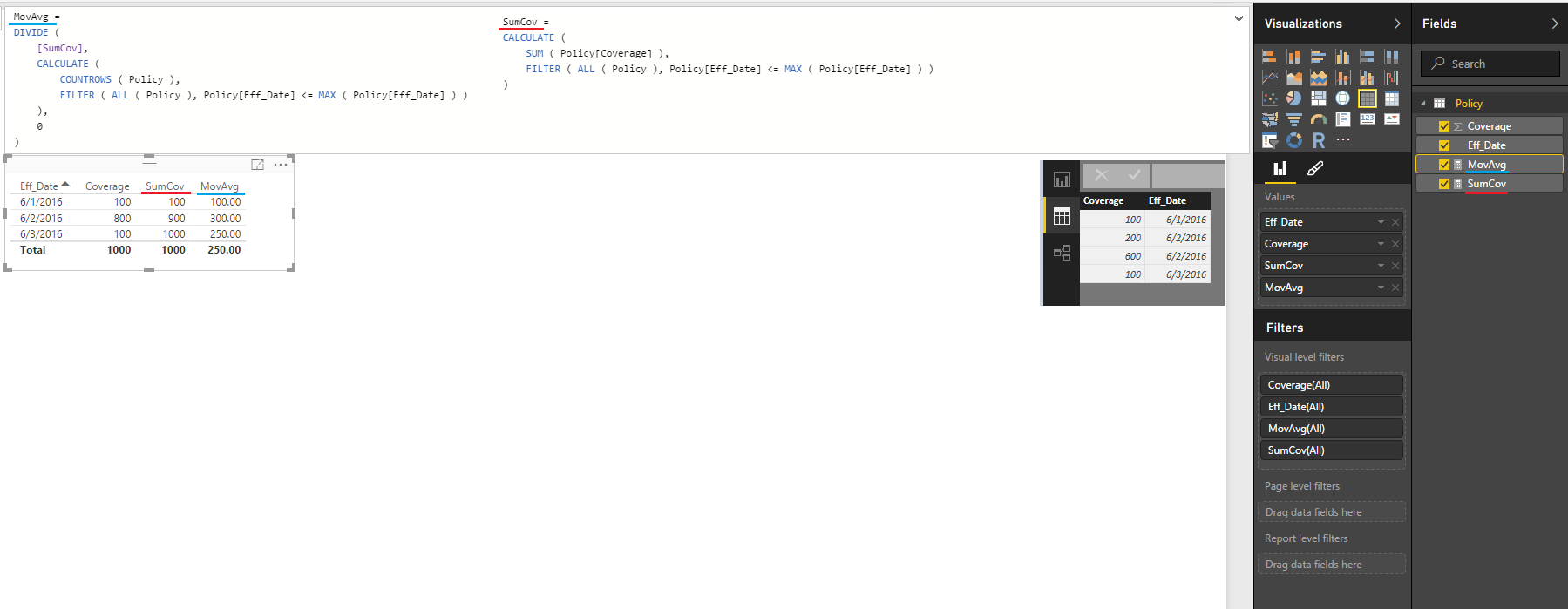Select the filled map visualization
This screenshot has width=1568, height=609.
point(1269,119)
